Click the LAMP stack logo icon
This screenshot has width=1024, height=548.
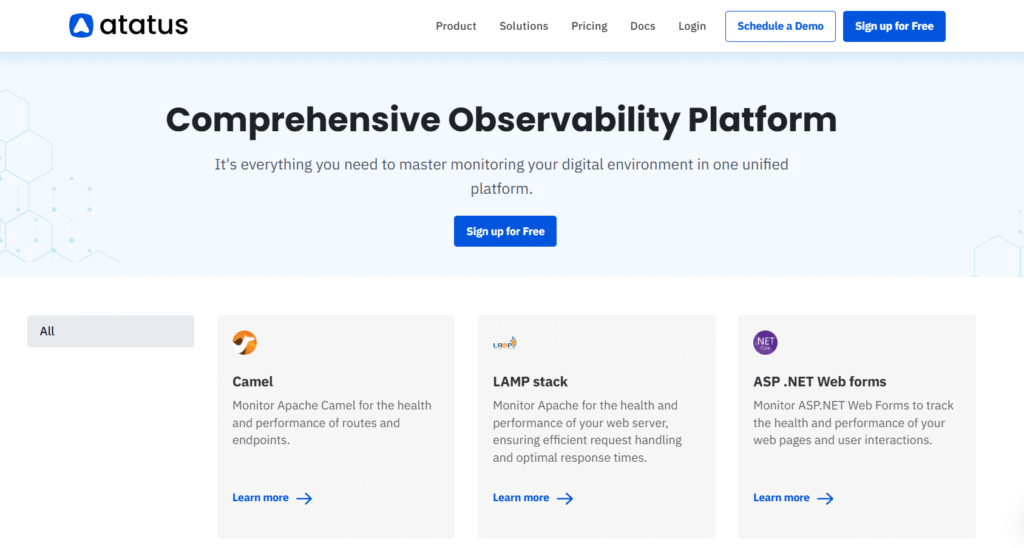point(505,343)
